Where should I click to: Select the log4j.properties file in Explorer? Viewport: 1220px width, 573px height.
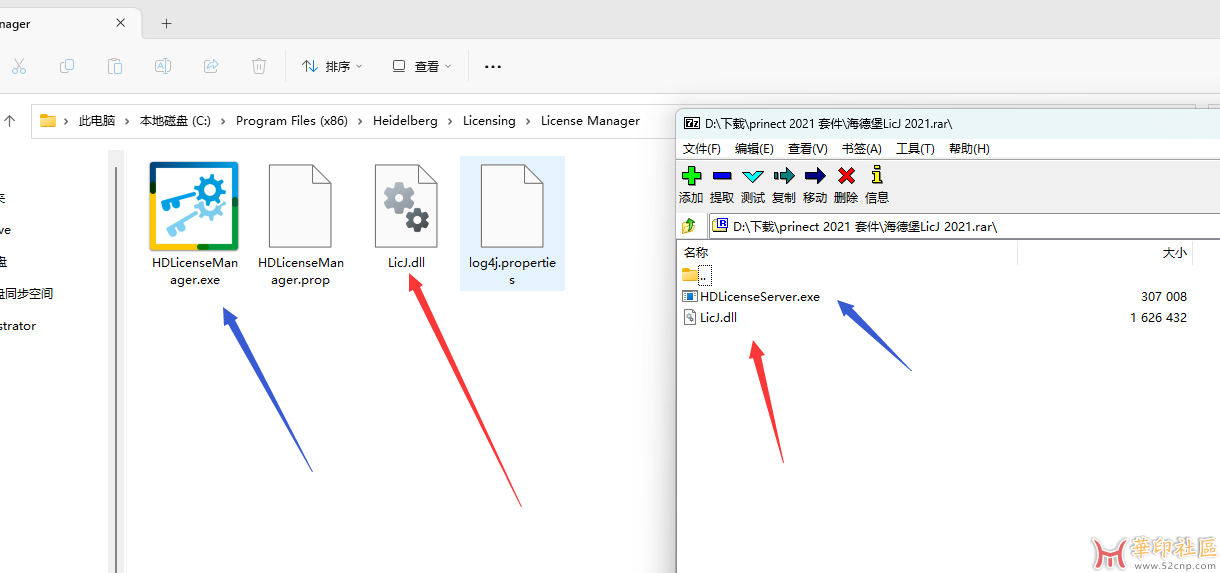coord(512,223)
